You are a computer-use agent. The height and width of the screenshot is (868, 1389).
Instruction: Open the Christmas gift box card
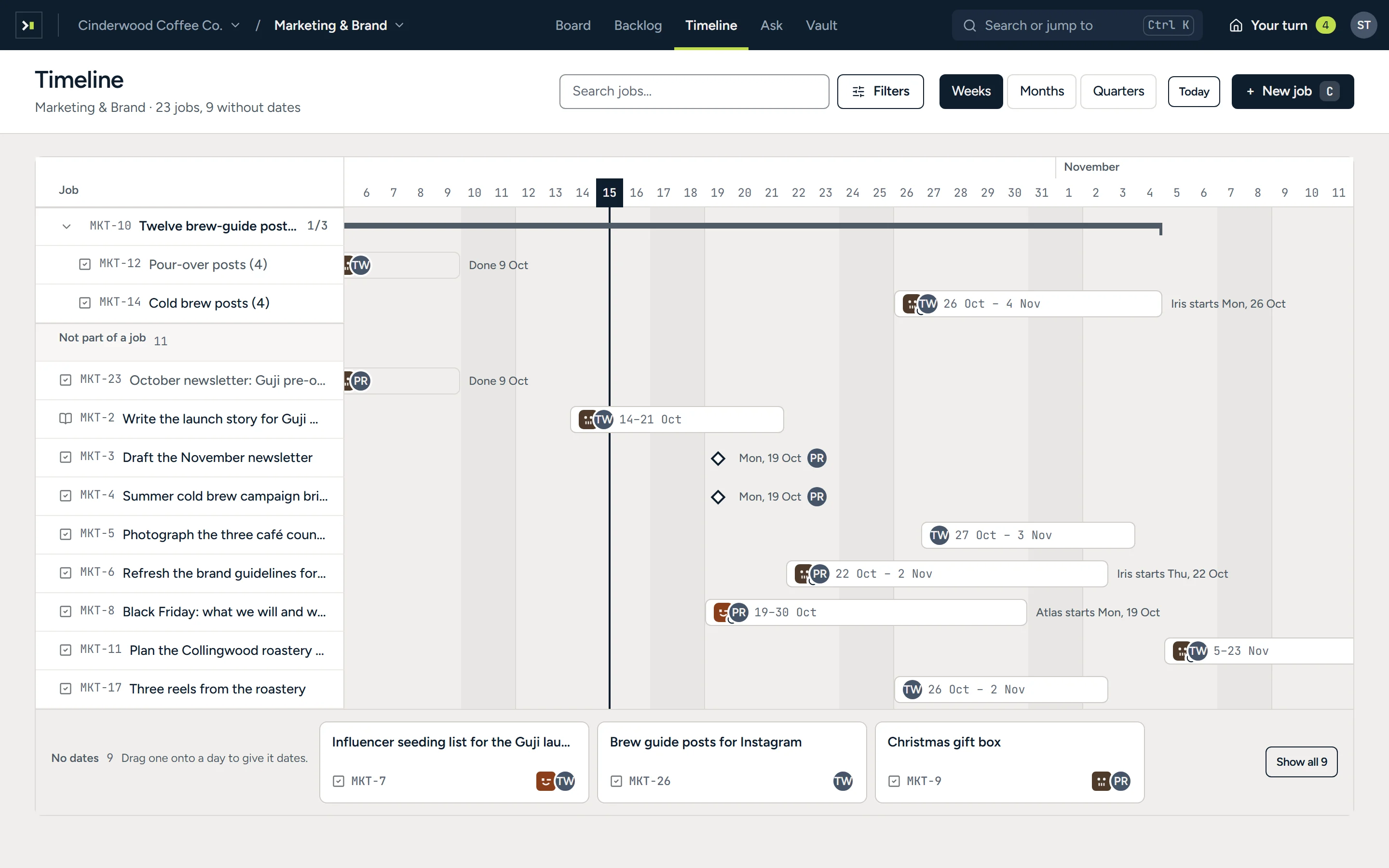click(x=1009, y=762)
